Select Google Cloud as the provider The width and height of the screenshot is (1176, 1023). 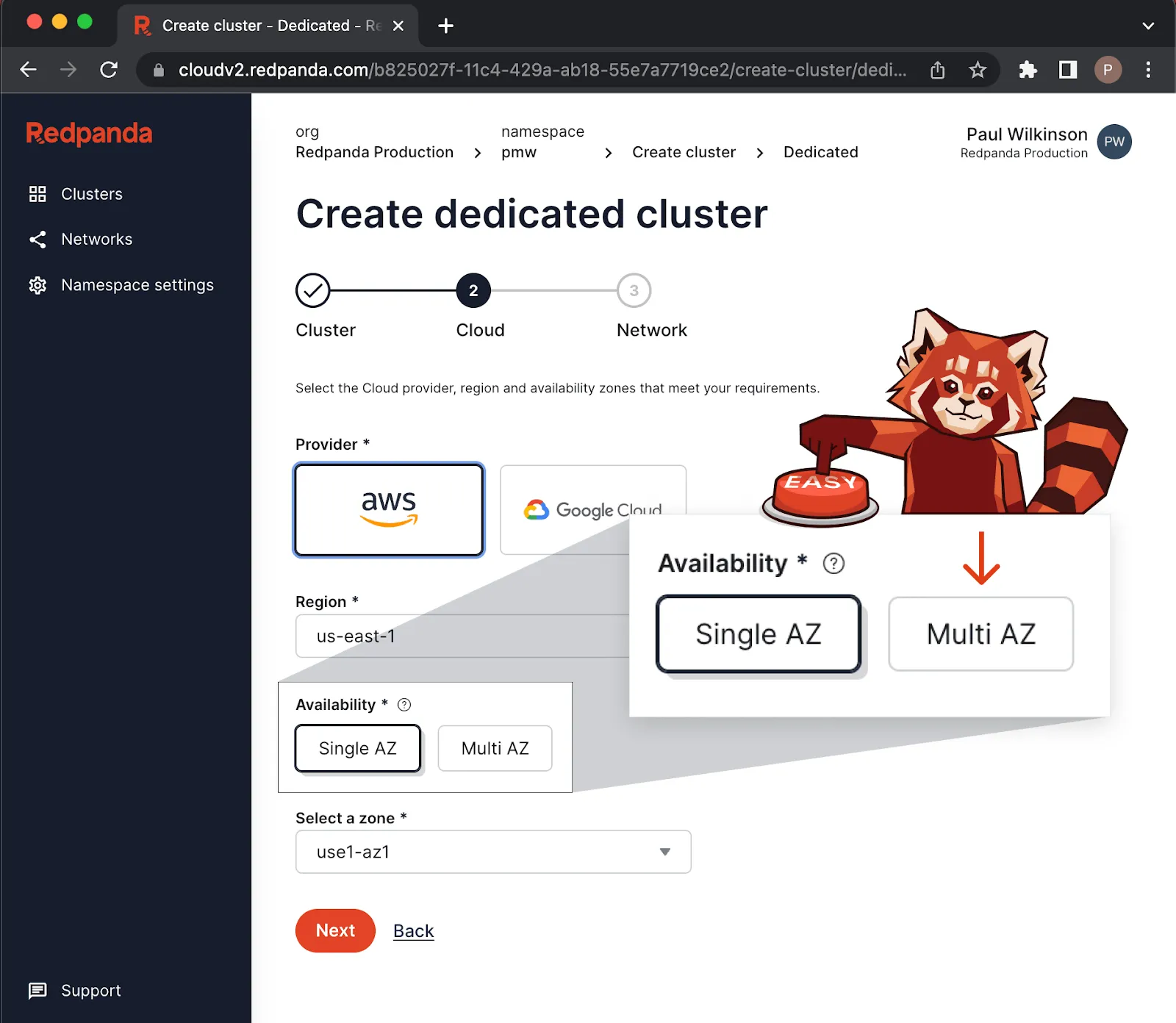[592, 509]
